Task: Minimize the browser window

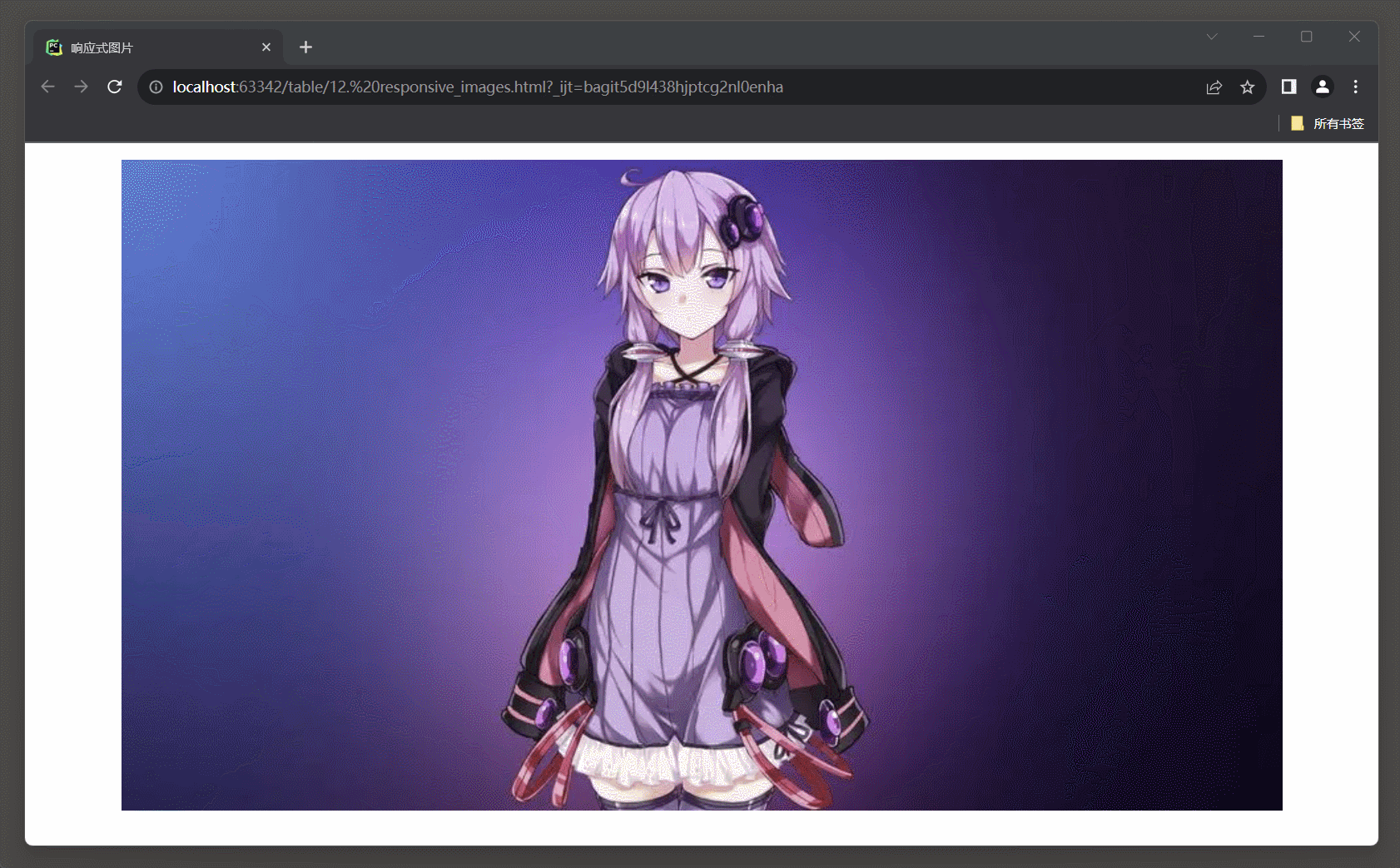Action: tap(1259, 37)
